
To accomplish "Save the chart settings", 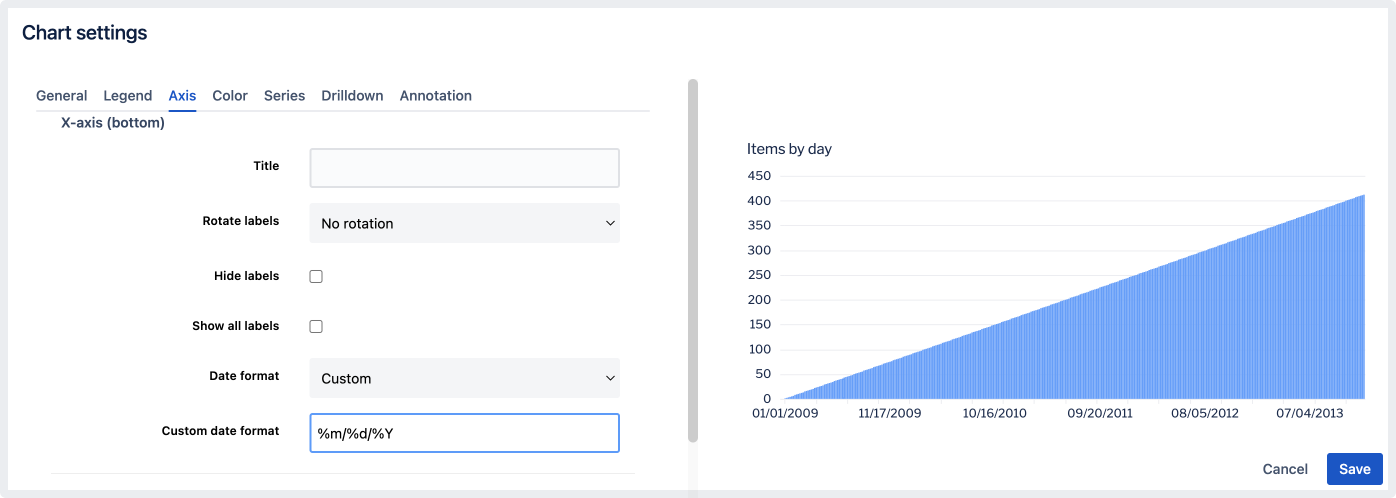I will [1354, 469].
